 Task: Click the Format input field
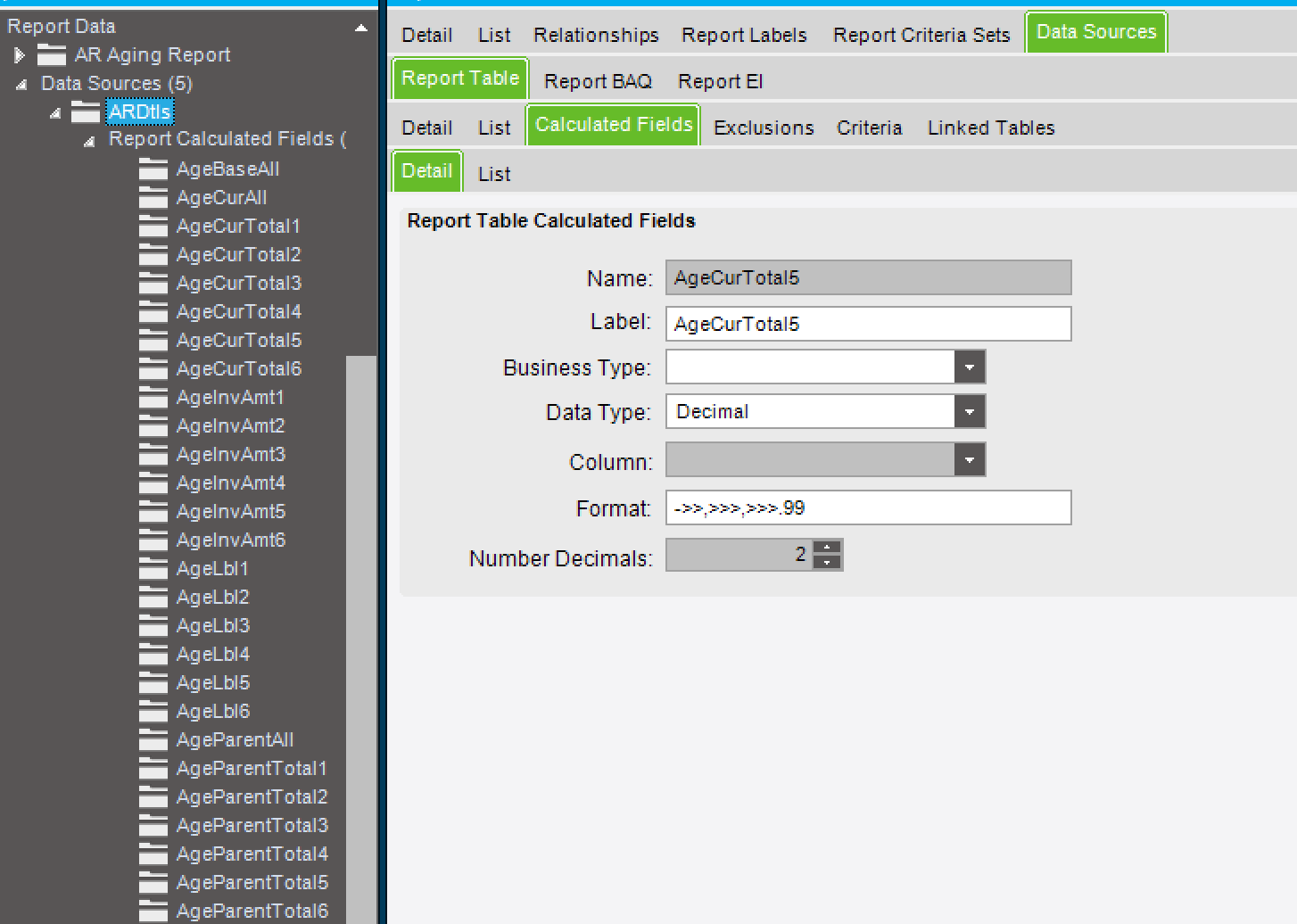point(867,508)
